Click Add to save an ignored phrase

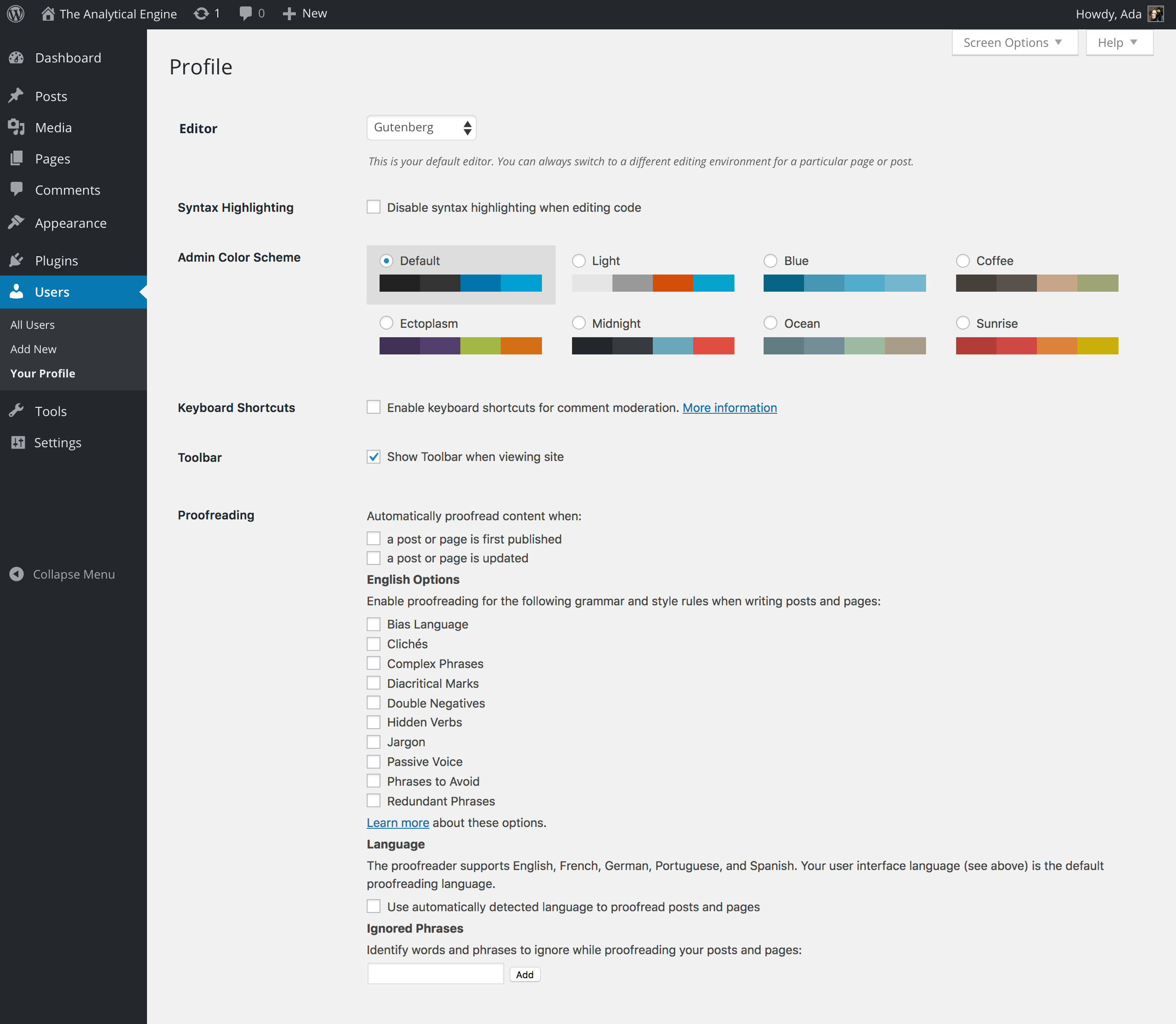pyautogui.click(x=524, y=974)
